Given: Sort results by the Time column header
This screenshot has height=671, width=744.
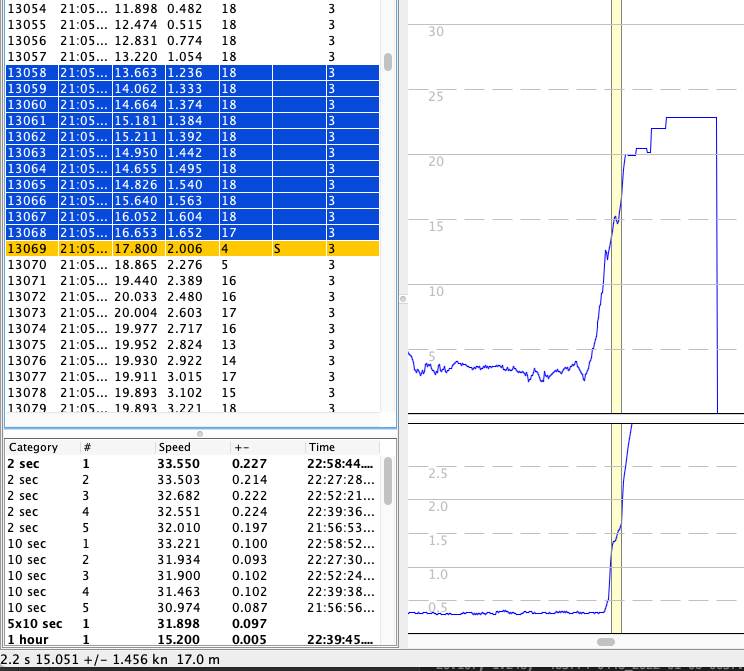Looking at the screenshot, I should click(x=322, y=447).
